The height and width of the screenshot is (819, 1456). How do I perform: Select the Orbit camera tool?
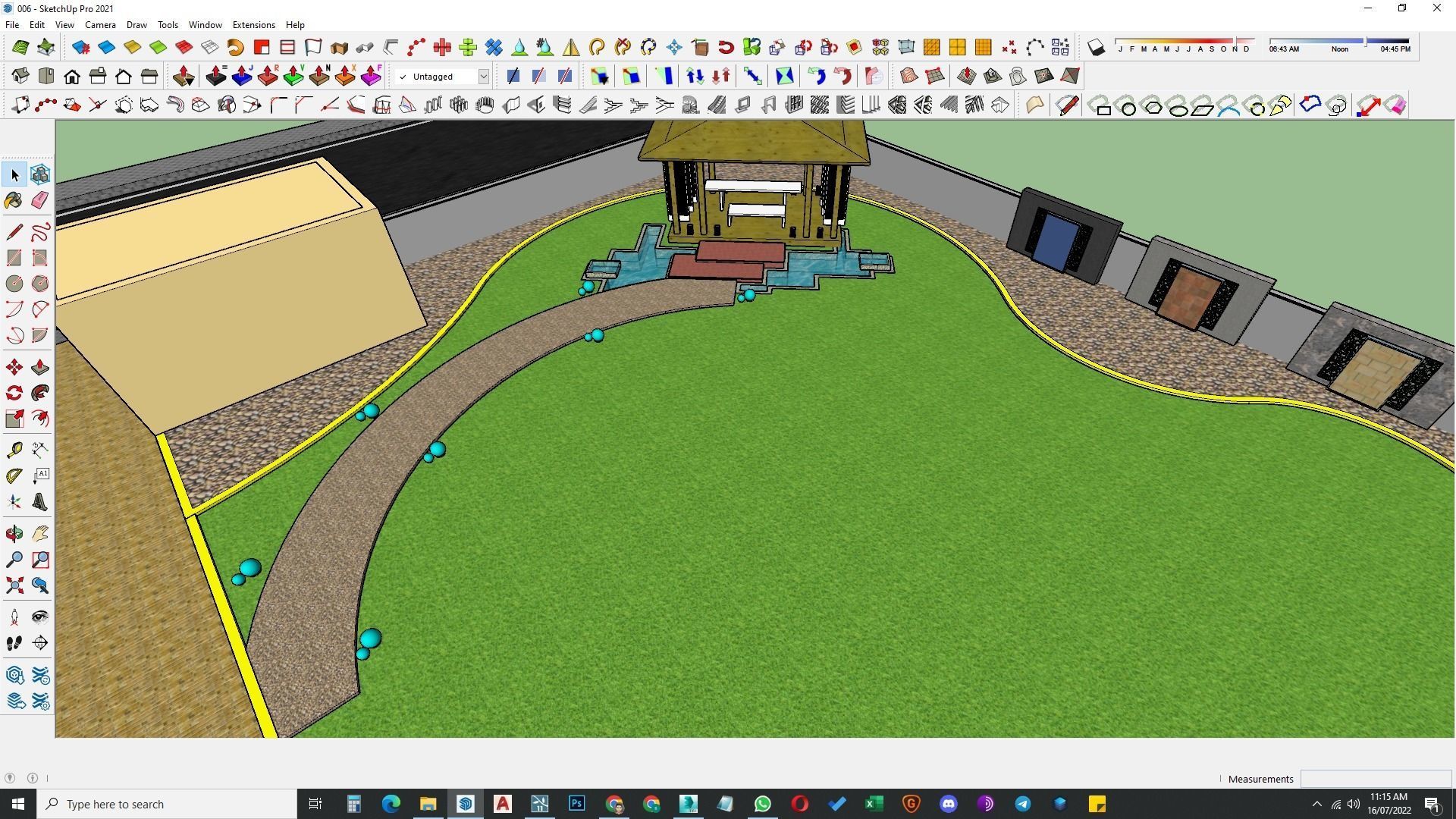[x=14, y=534]
